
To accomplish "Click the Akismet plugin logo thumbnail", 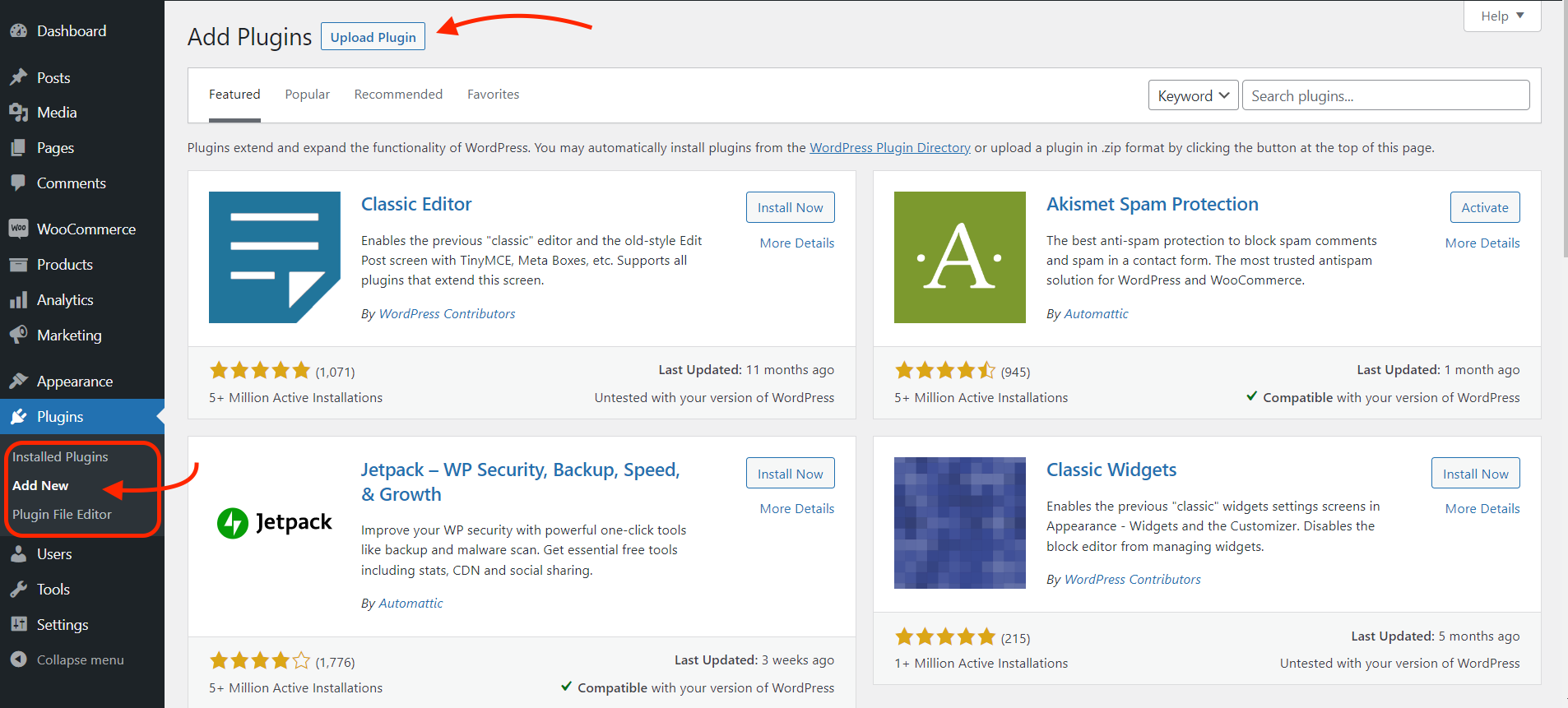I will point(960,257).
